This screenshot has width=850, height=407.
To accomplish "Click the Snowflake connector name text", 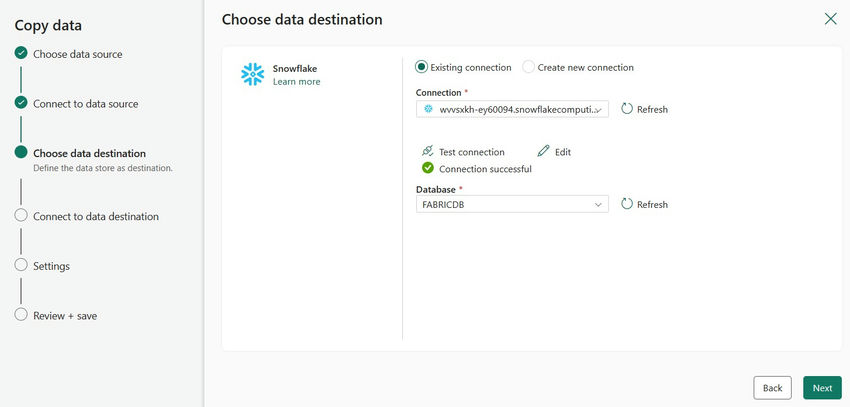I will click(x=295, y=69).
